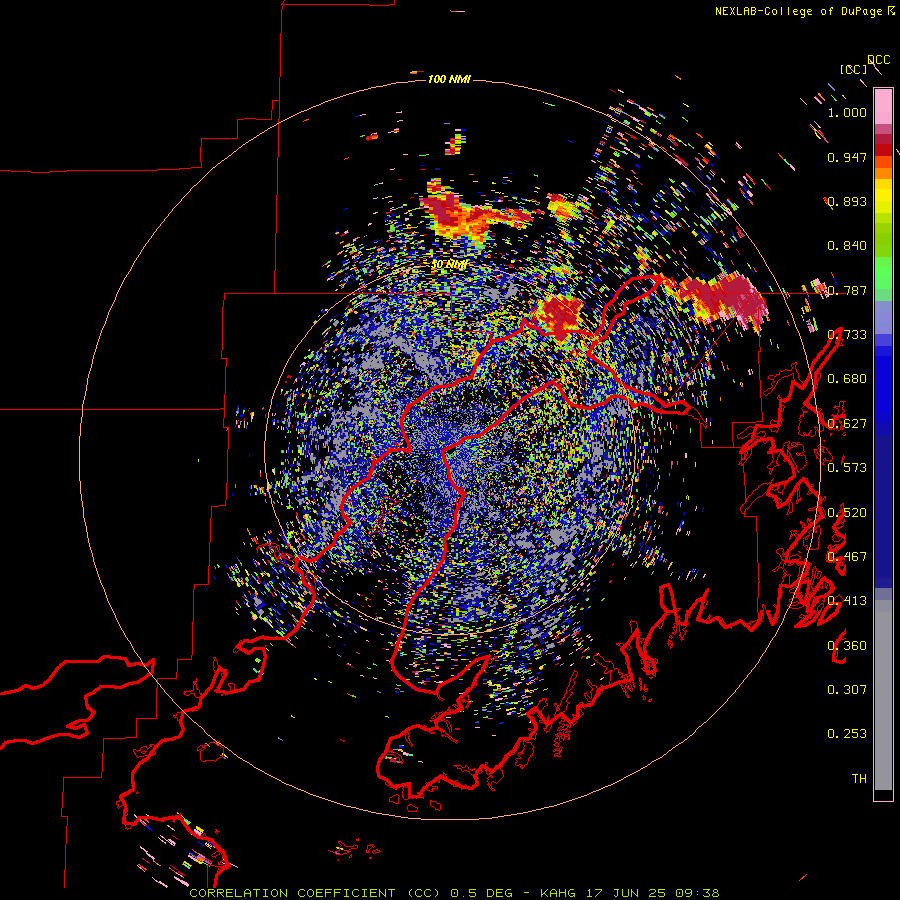Click the 17 JUN 25 09:38 timestamp
Screen dimensions: 900x900
pos(653,893)
